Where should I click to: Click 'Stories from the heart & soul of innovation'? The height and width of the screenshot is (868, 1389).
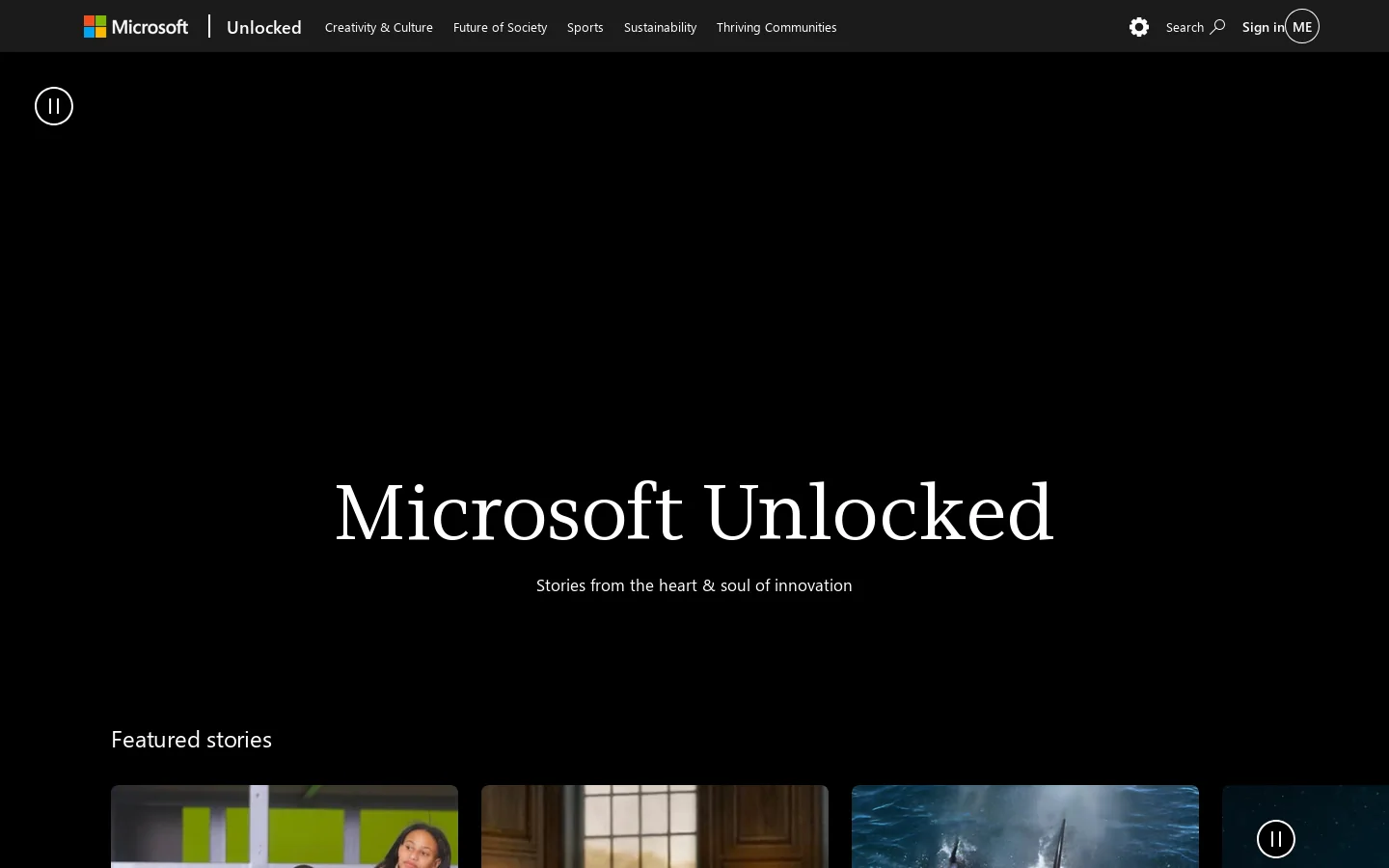694,585
